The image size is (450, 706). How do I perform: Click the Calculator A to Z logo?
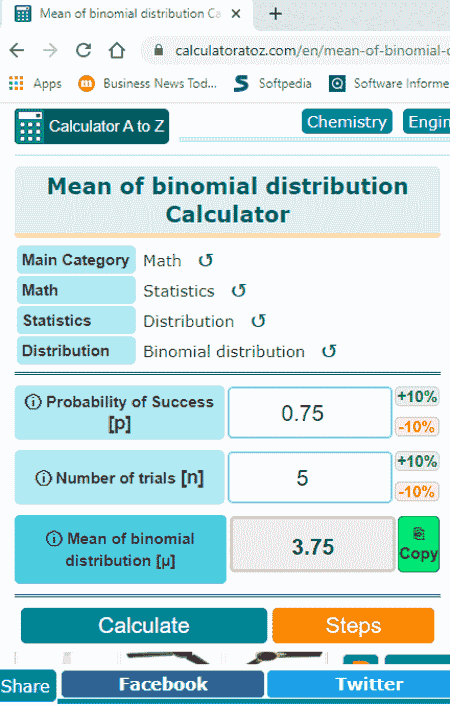(x=92, y=126)
